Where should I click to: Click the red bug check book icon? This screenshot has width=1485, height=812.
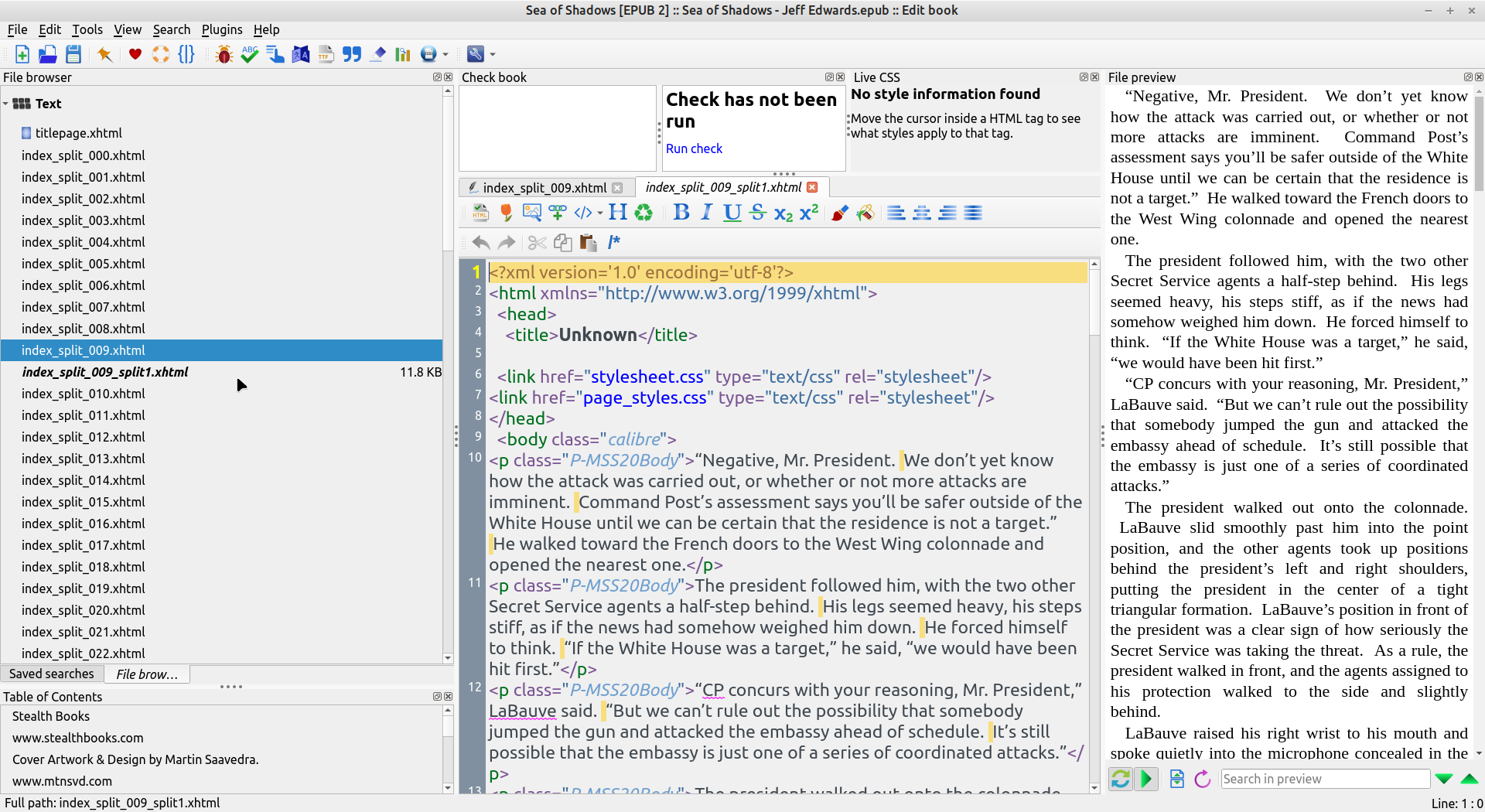pos(224,54)
